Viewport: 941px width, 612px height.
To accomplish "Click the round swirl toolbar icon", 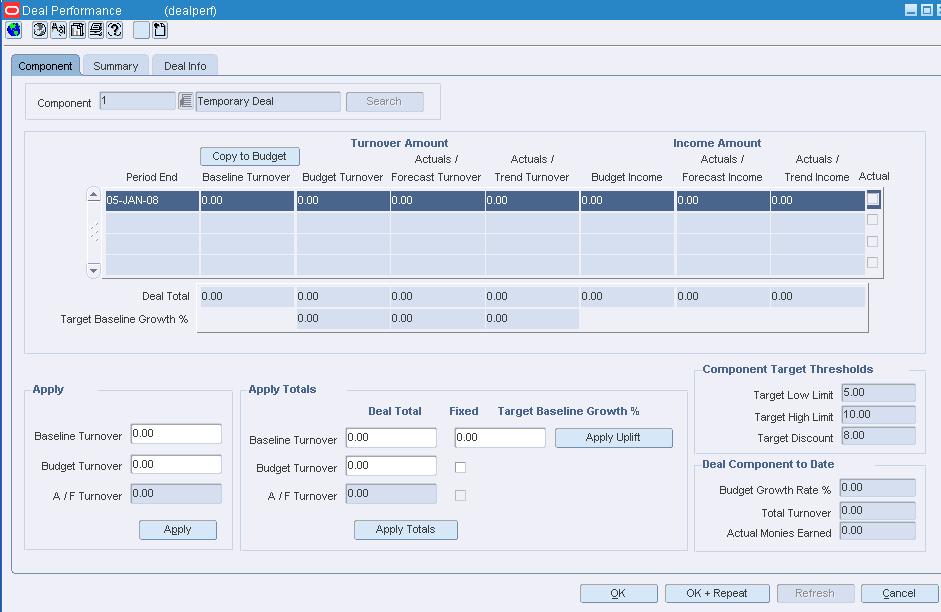I will pyautogui.click(x=40, y=30).
